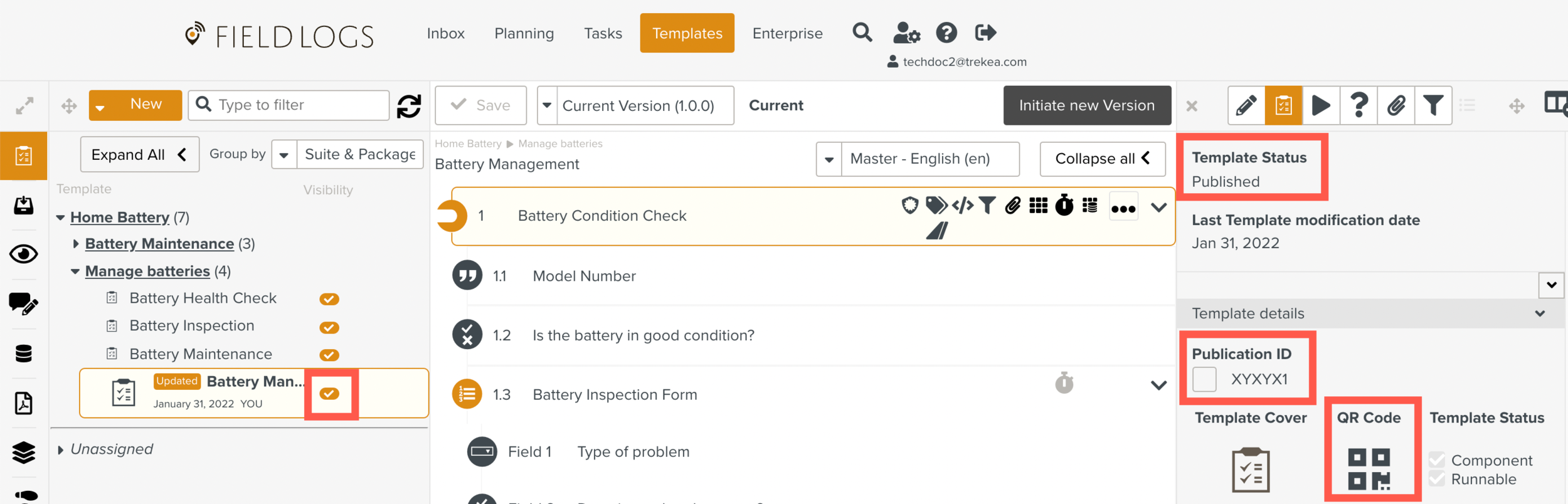Open the three-dots more menu on step 1
The height and width of the screenshot is (504, 1568).
pos(1123,209)
